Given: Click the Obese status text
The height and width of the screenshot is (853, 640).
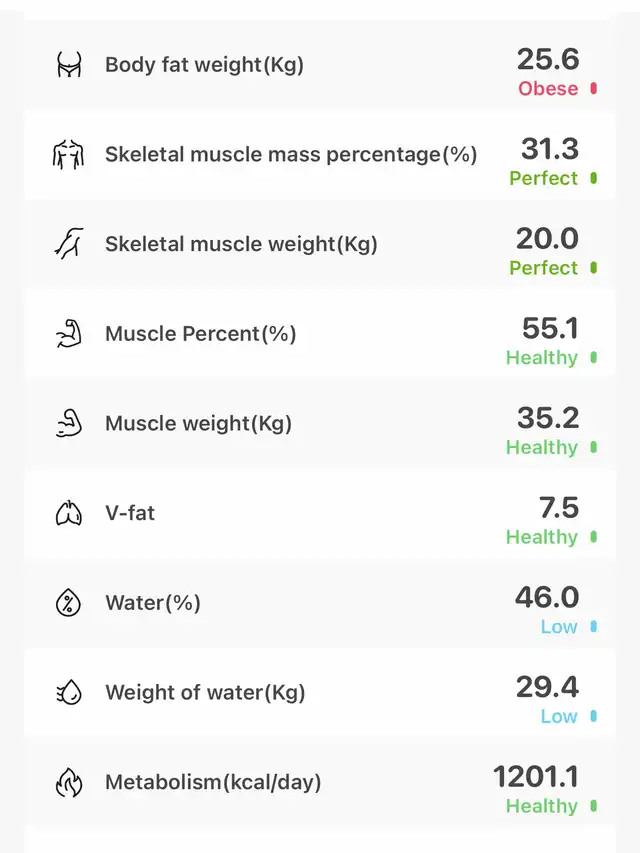Looking at the screenshot, I should 548,89.
